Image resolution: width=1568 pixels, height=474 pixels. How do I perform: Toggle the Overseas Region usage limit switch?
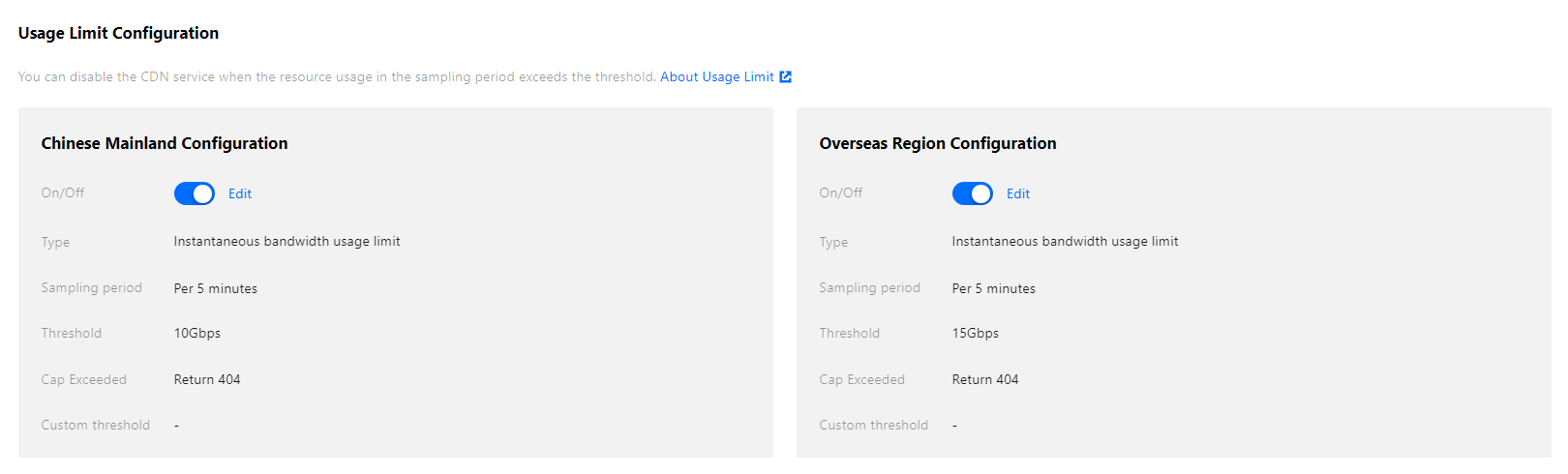point(973,193)
